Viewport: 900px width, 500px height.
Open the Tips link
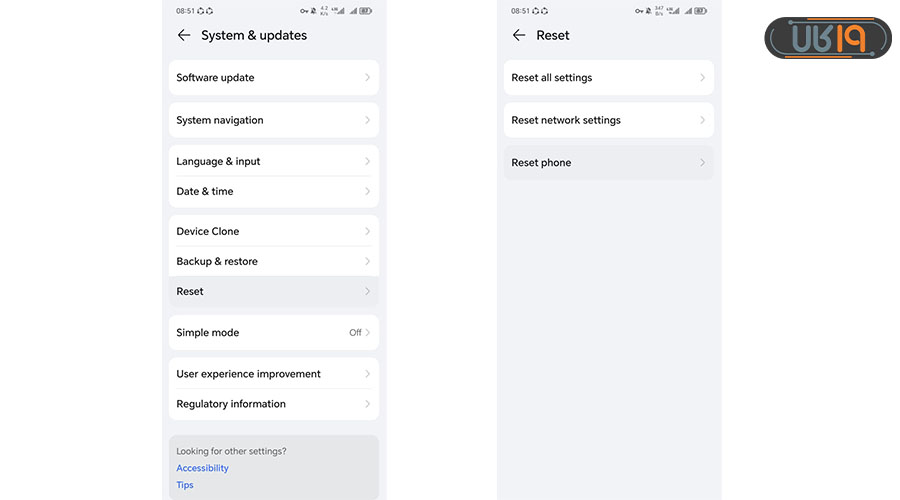pyautogui.click(x=185, y=485)
